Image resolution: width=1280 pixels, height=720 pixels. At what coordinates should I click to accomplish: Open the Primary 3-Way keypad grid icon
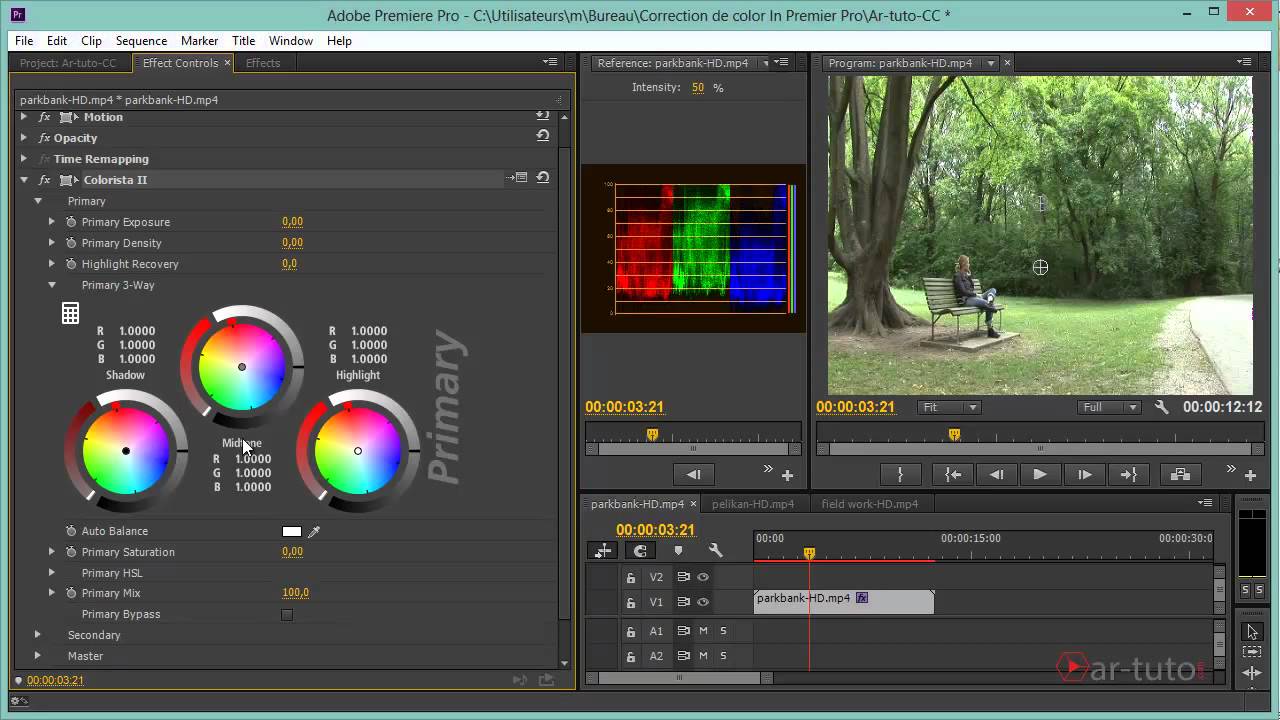(70, 313)
